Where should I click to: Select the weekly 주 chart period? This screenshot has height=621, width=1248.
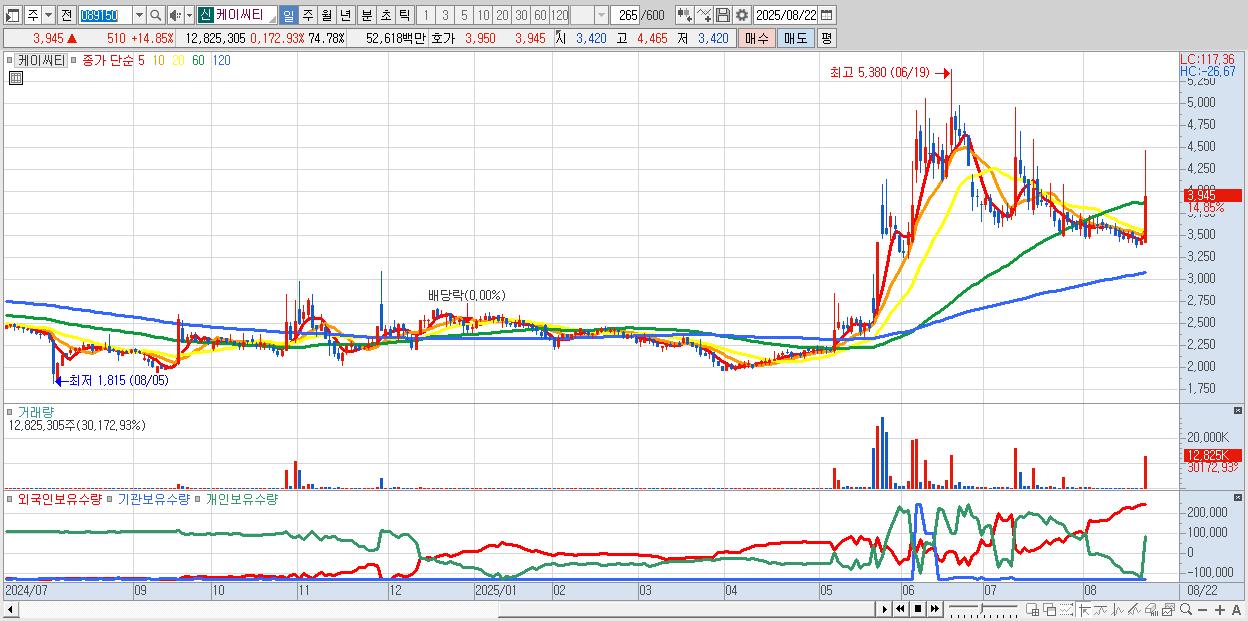coord(307,15)
